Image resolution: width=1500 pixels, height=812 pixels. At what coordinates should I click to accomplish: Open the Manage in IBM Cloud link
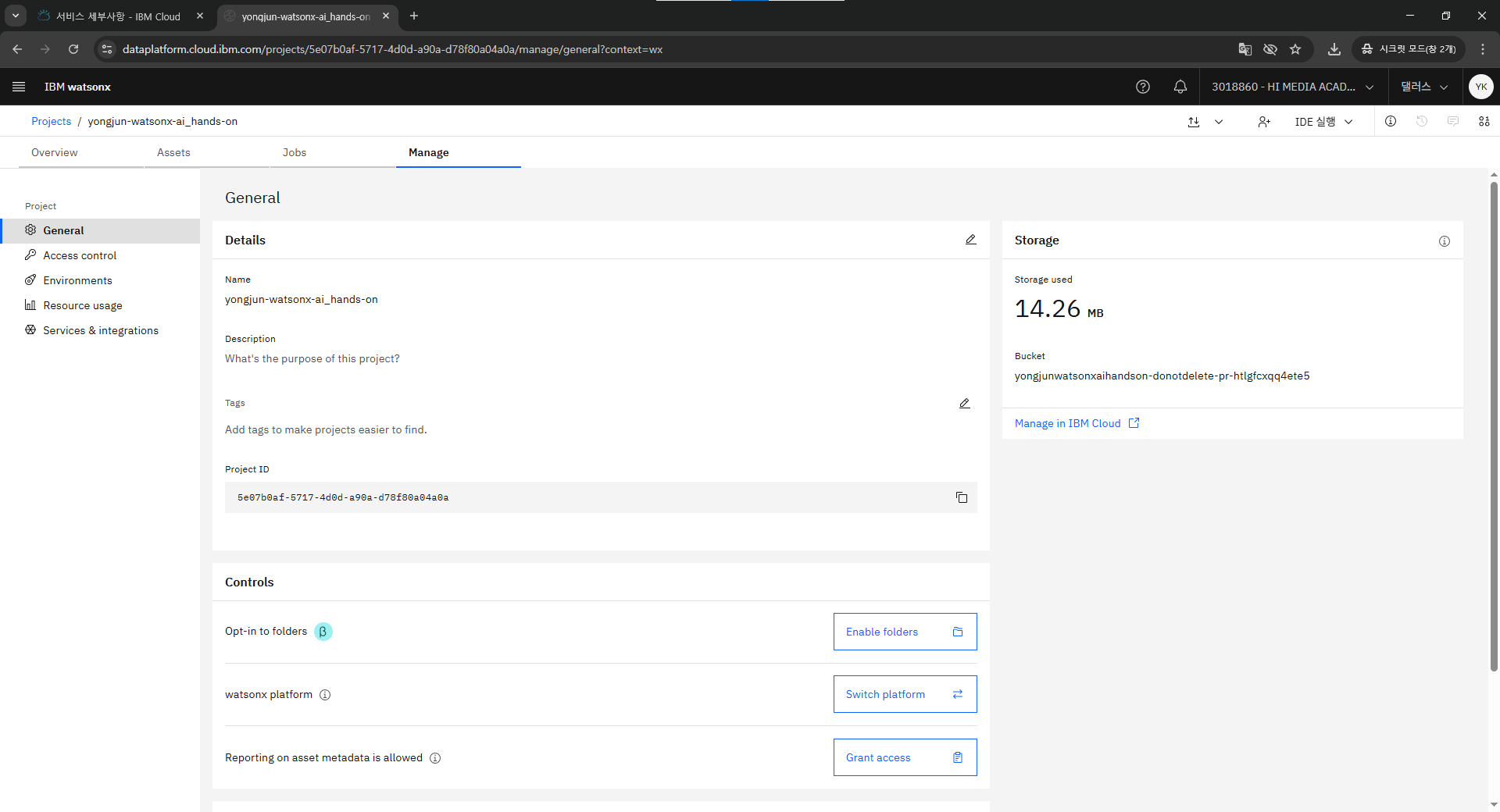click(x=1077, y=423)
